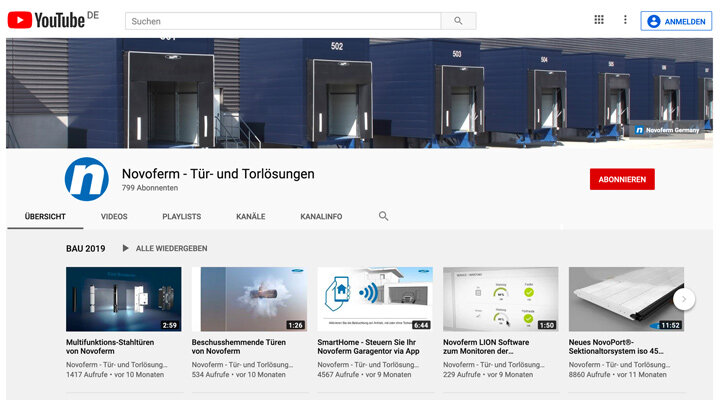Viewport: 720px width, 400px height.
Task: Select the Kanäle tab
Action: tap(250, 216)
